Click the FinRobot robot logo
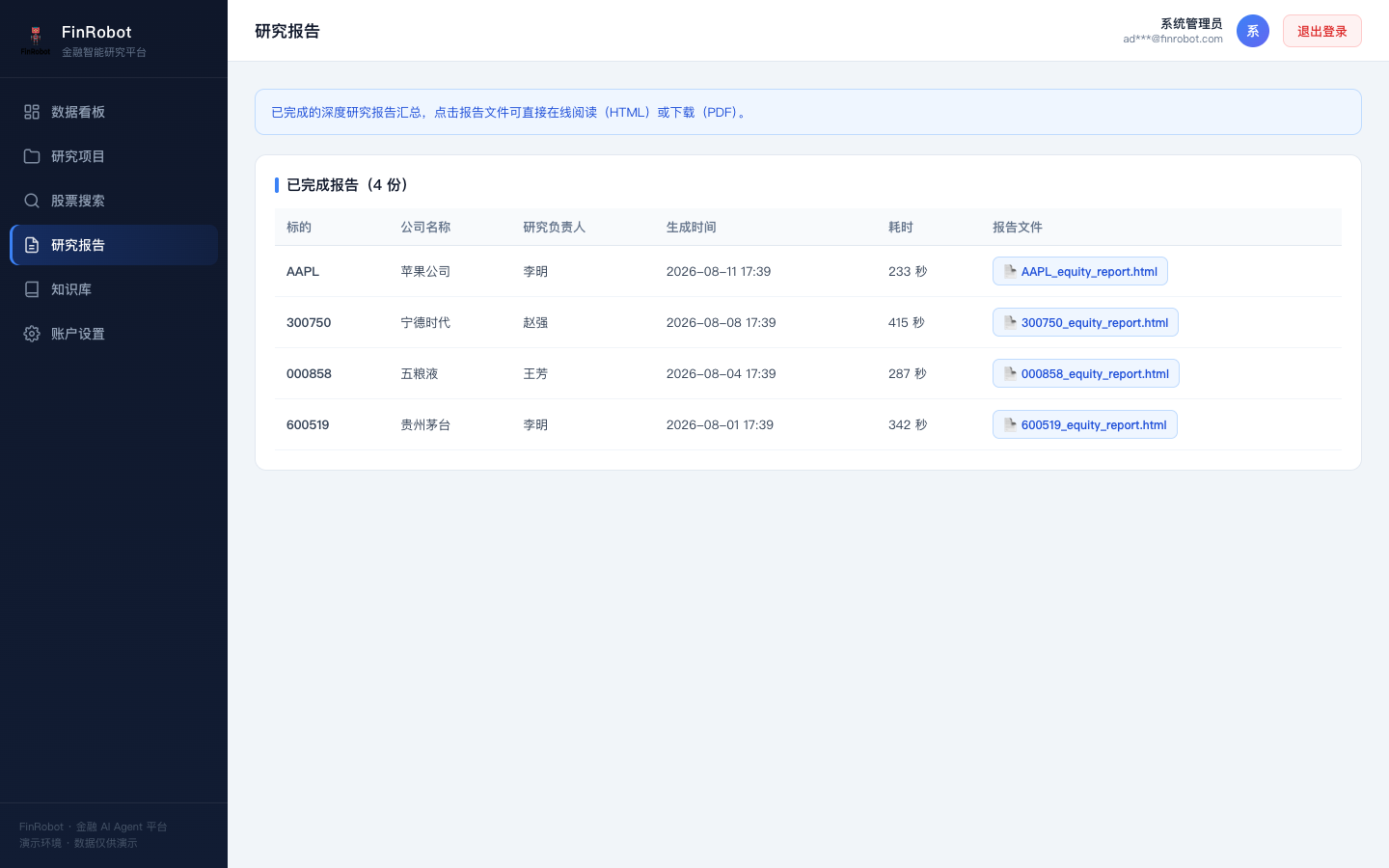The image size is (1389, 868). (x=36, y=40)
